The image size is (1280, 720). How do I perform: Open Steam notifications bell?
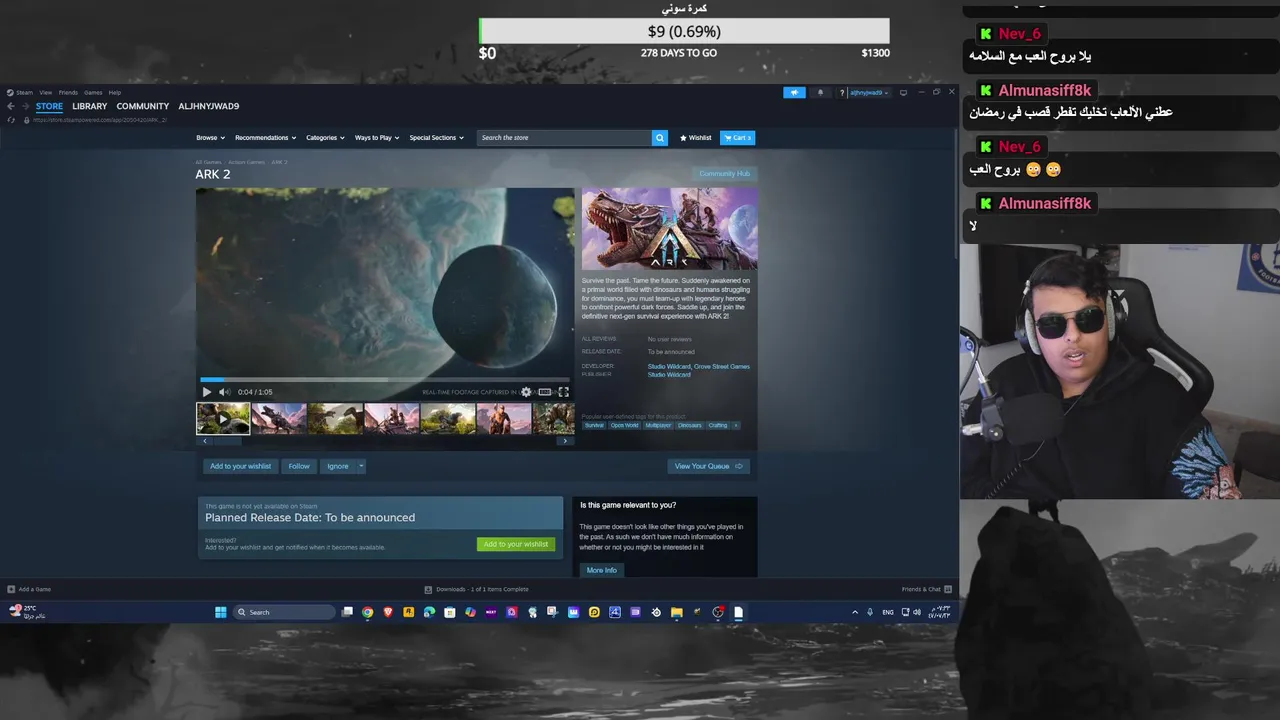click(821, 93)
